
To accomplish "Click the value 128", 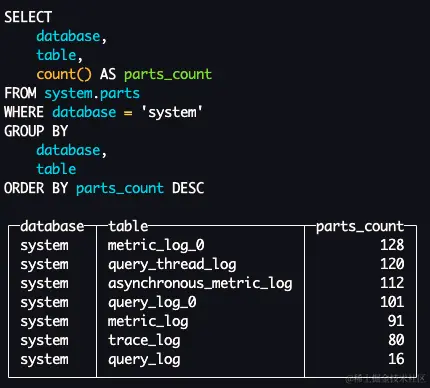I will click(x=392, y=245).
